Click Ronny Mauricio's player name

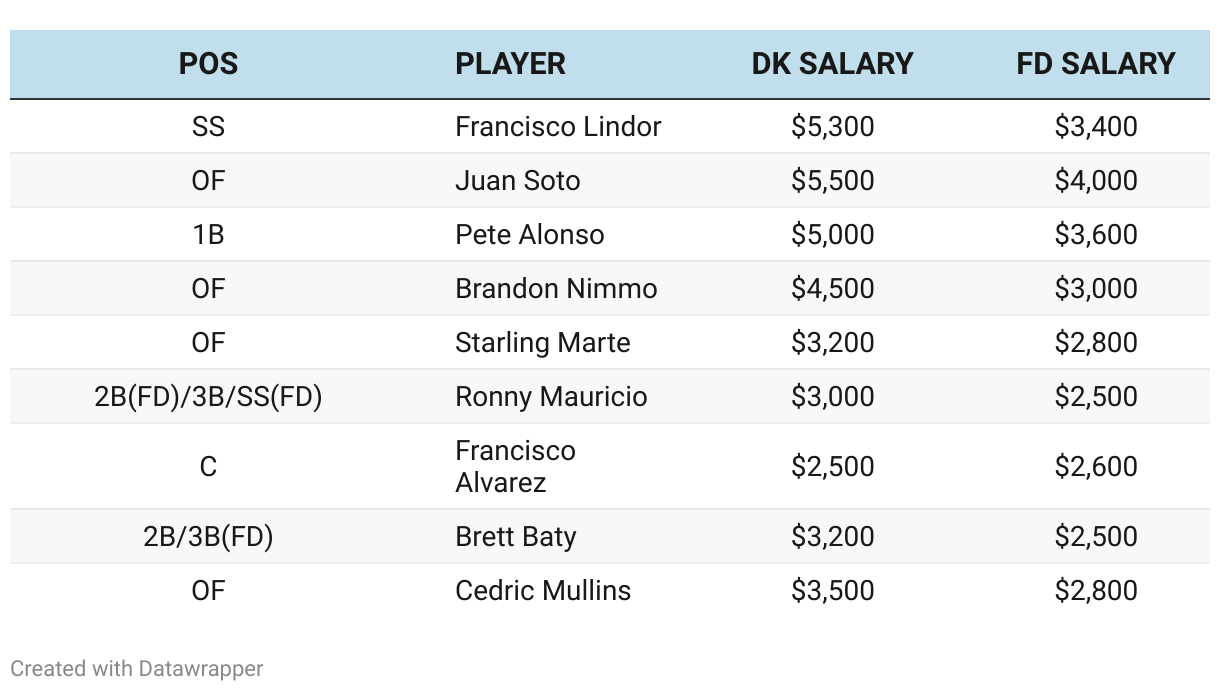[x=551, y=397]
